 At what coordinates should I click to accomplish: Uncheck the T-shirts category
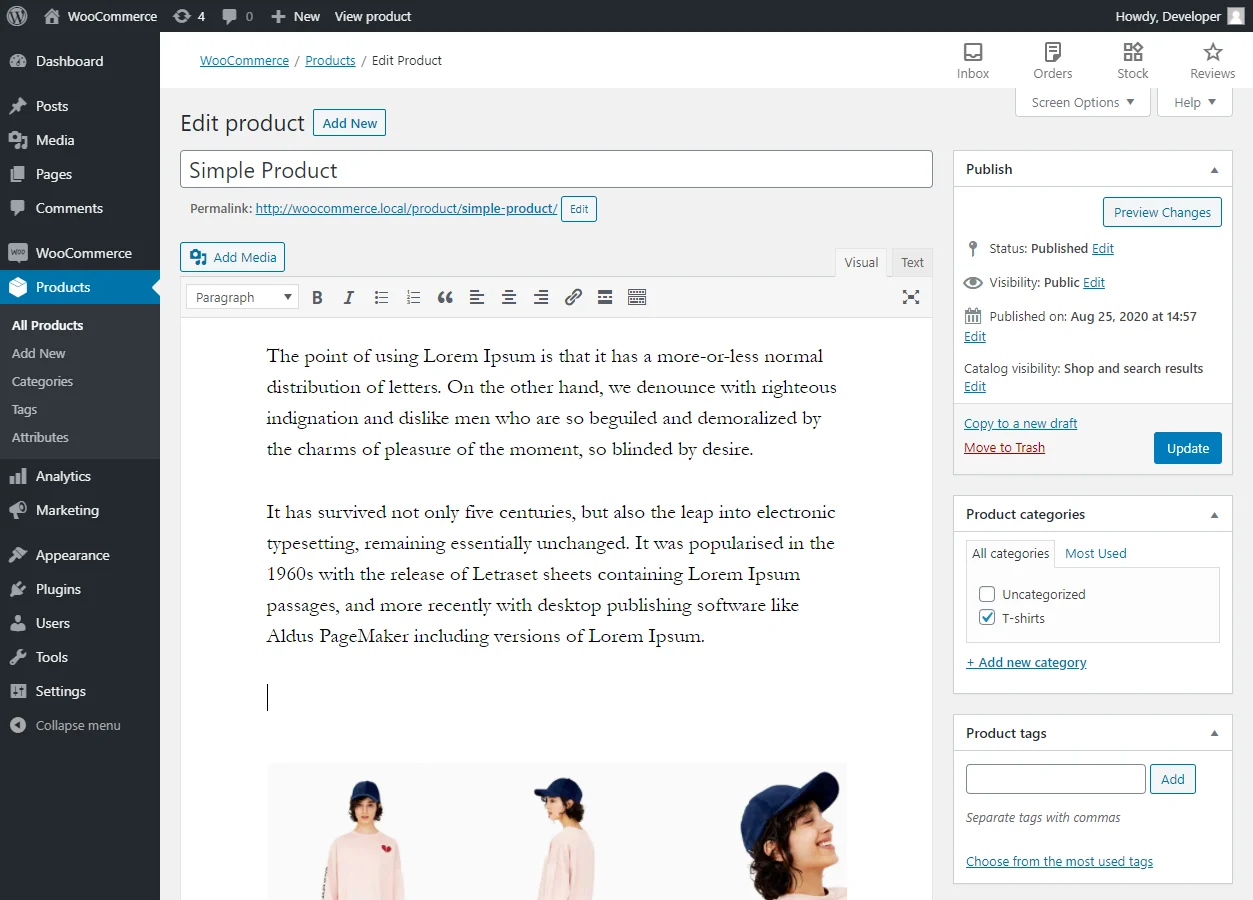coord(987,618)
